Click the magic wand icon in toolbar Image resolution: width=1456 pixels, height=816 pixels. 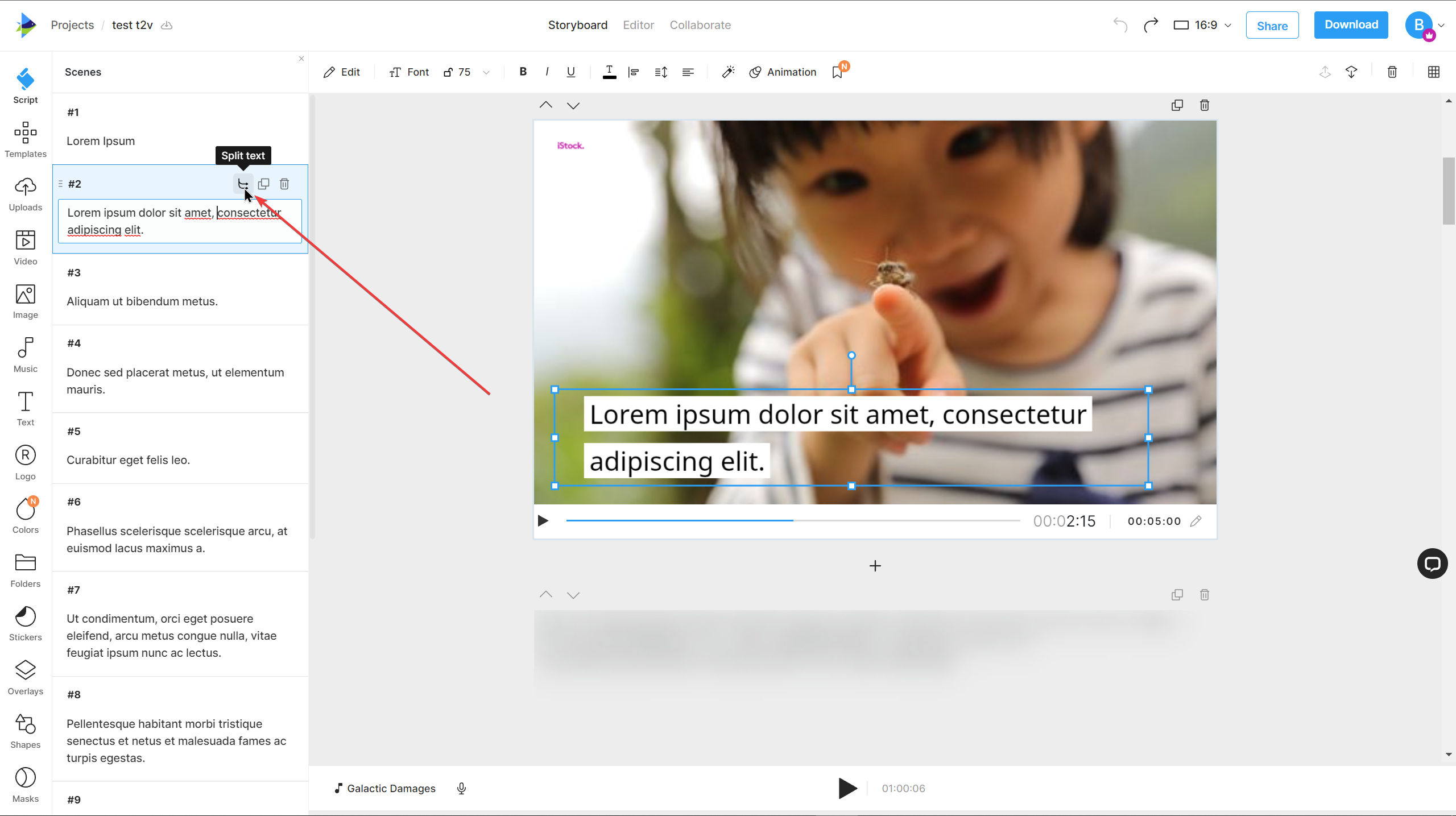(x=729, y=72)
